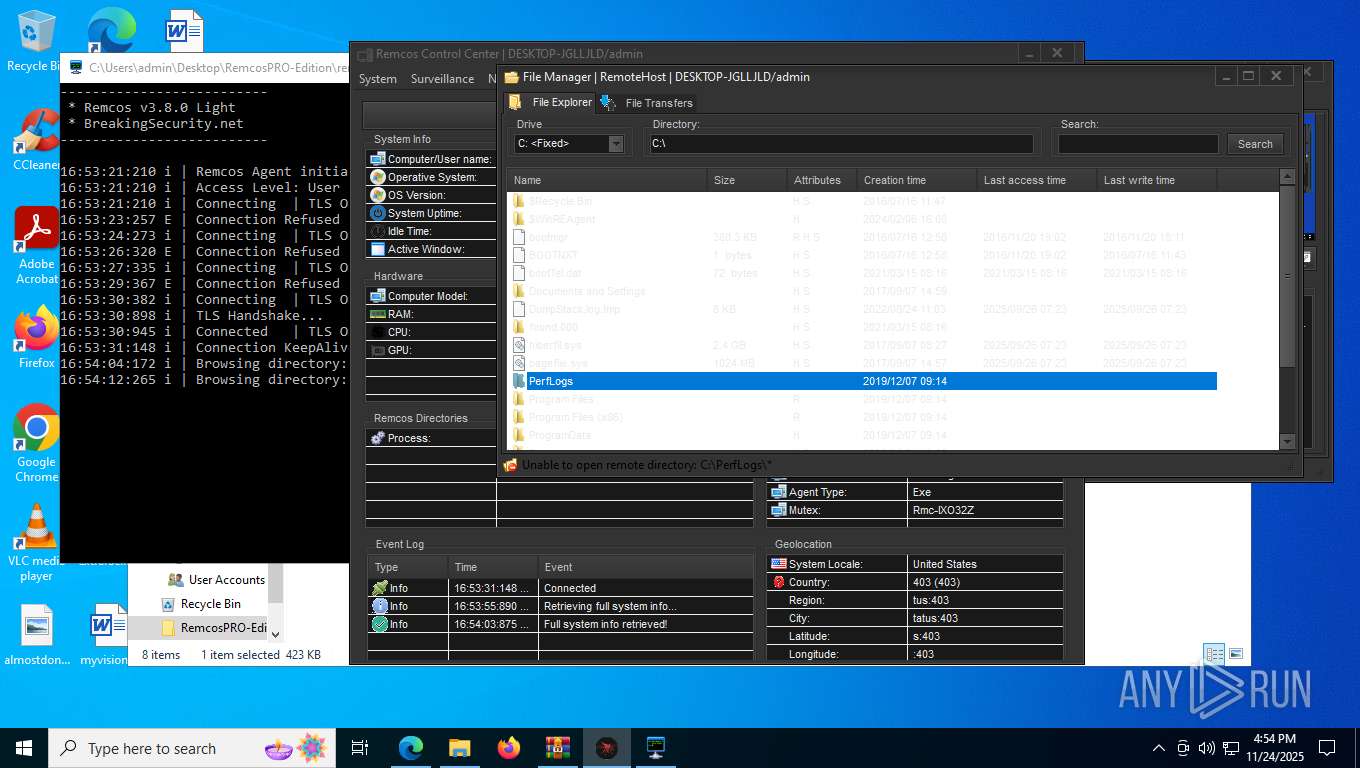Screen dimensions: 1360x768
Task: Click the RAM icon in Hardware section
Action: pos(378,314)
